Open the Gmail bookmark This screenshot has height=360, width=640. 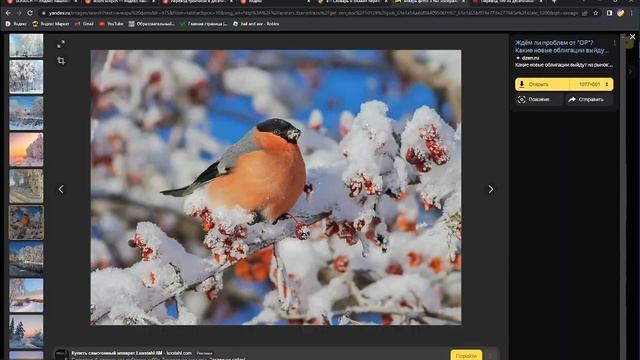84,24
